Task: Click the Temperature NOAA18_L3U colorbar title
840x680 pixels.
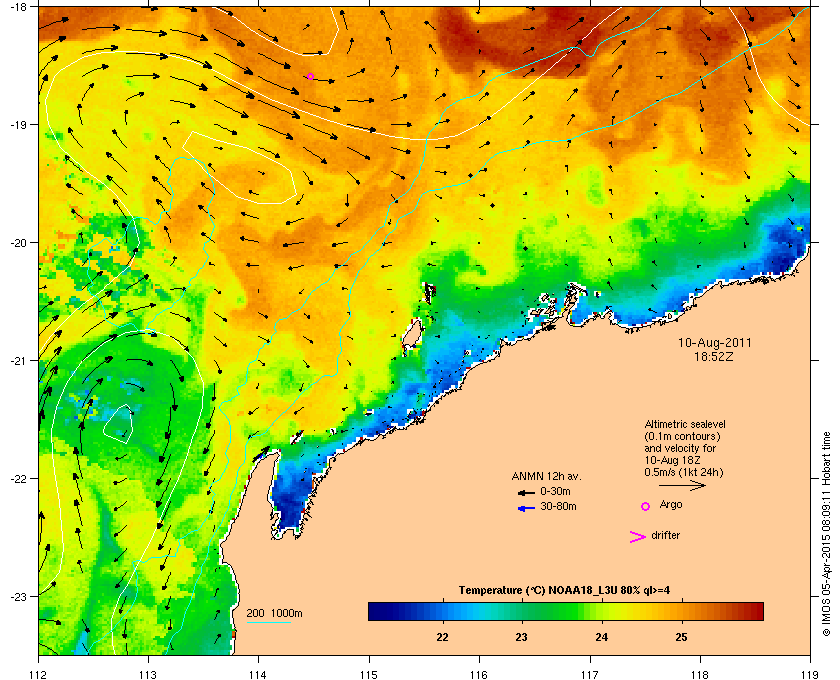Action: [x=564, y=591]
